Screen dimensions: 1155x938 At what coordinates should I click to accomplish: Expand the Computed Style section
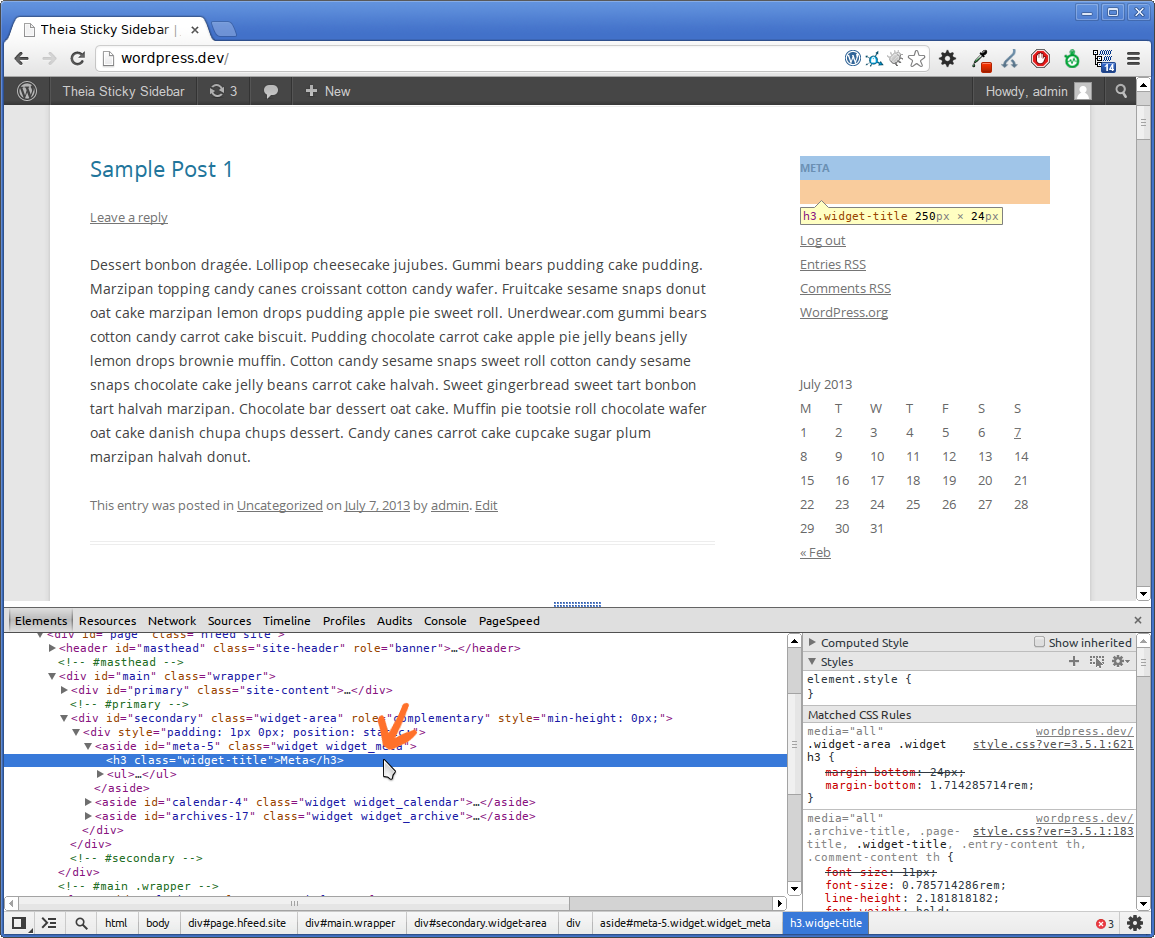coord(813,643)
